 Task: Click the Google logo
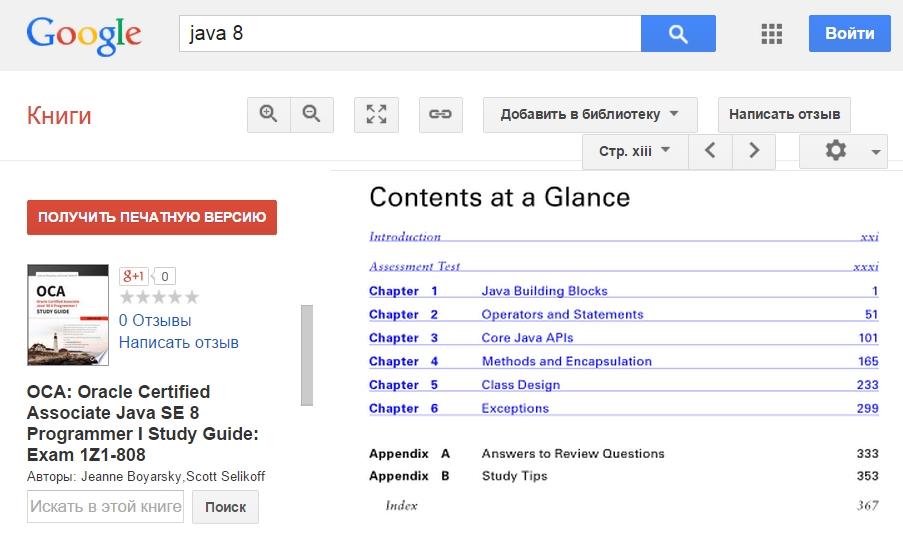point(84,34)
